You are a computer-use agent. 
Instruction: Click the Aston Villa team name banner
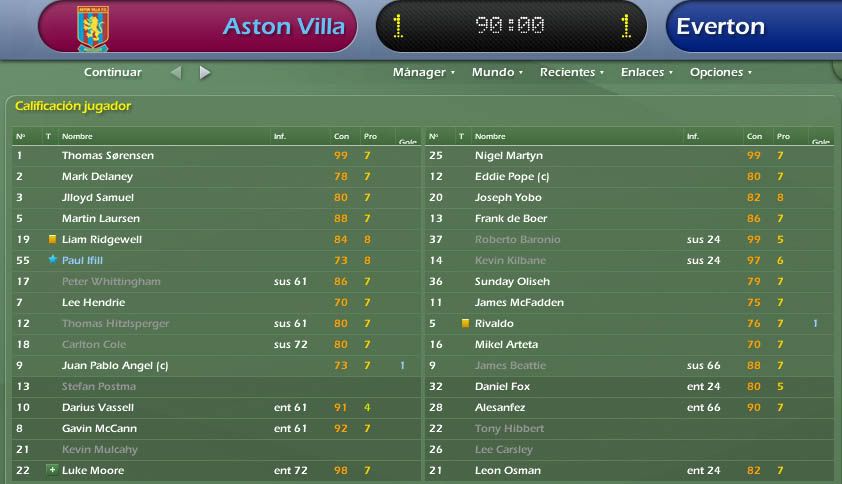[198, 26]
